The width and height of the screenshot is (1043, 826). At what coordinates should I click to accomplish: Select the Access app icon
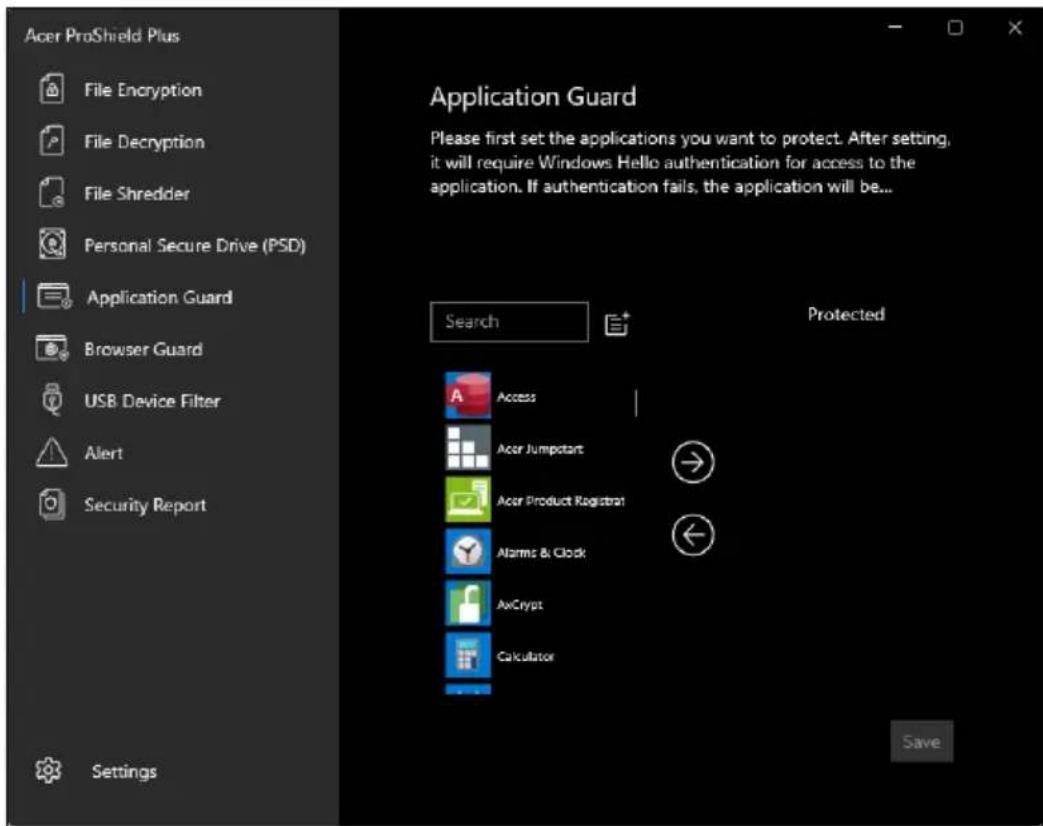(x=468, y=396)
